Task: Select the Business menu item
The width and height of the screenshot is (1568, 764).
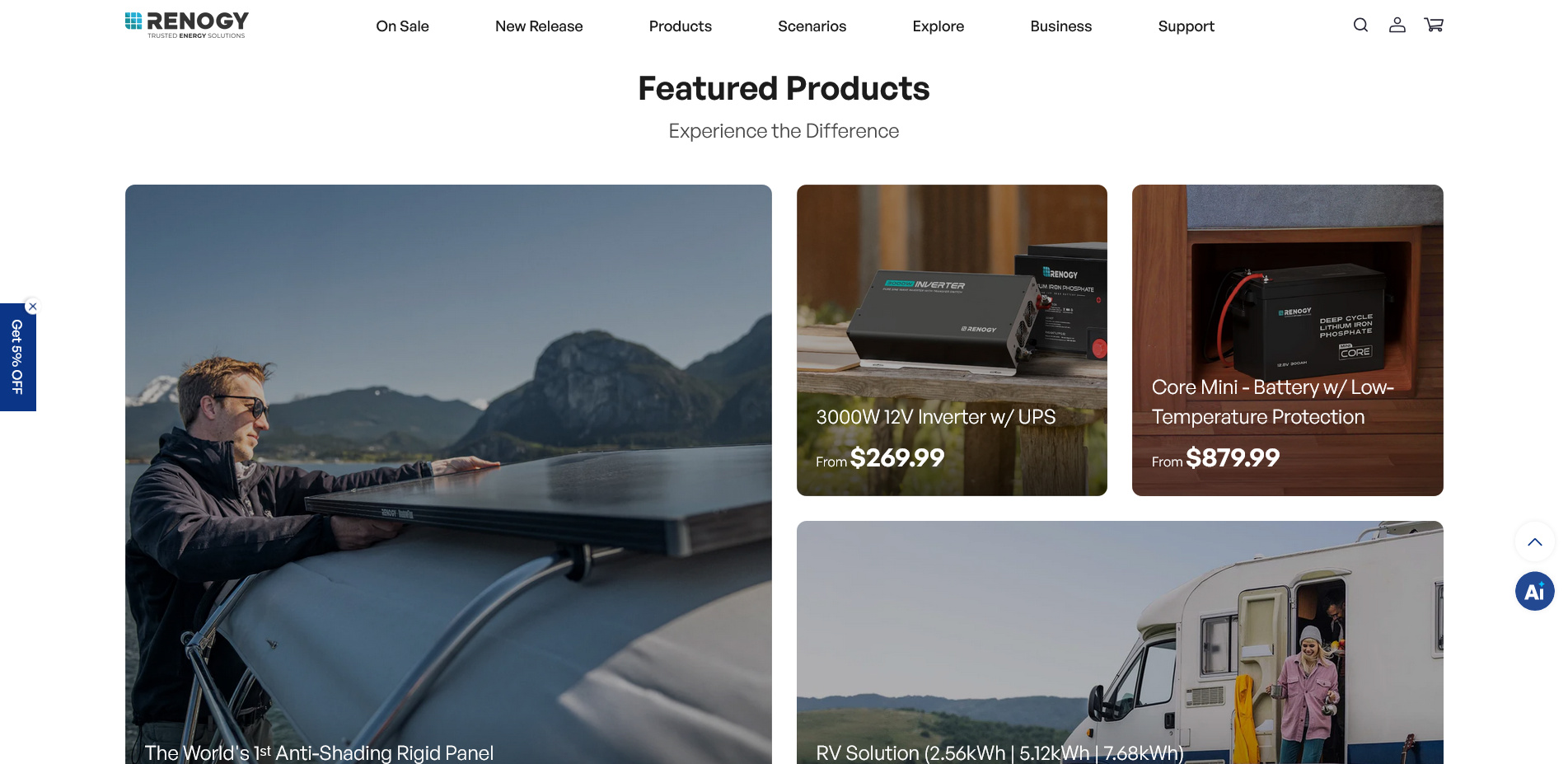Action: click(x=1060, y=26)
